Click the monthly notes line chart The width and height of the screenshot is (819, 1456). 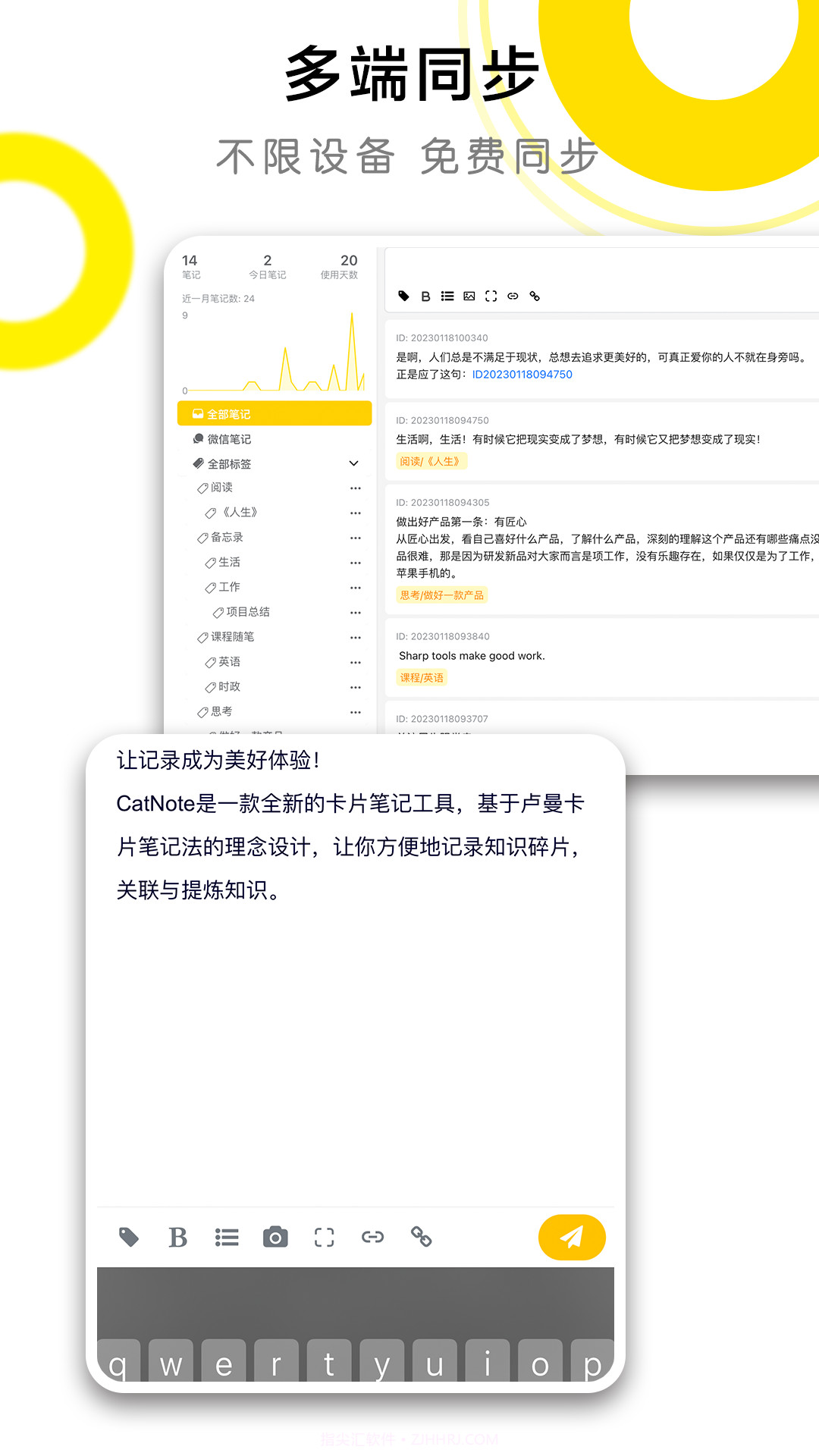tap(275, 353)
